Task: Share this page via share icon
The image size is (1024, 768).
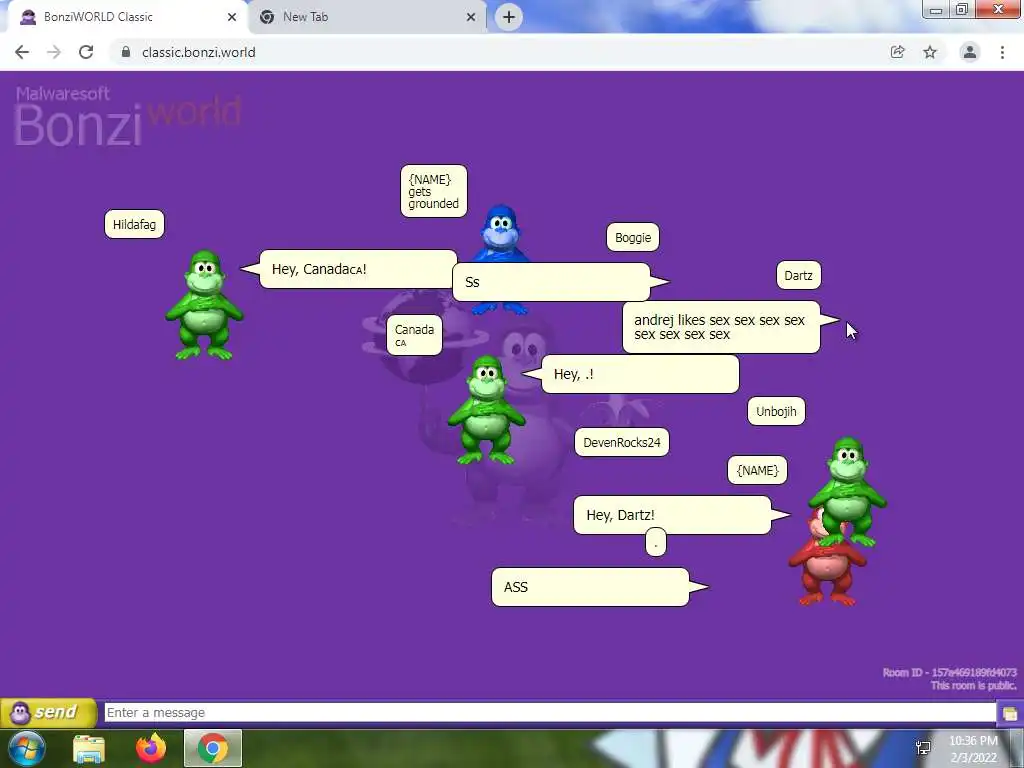Action: coord(898,52)
